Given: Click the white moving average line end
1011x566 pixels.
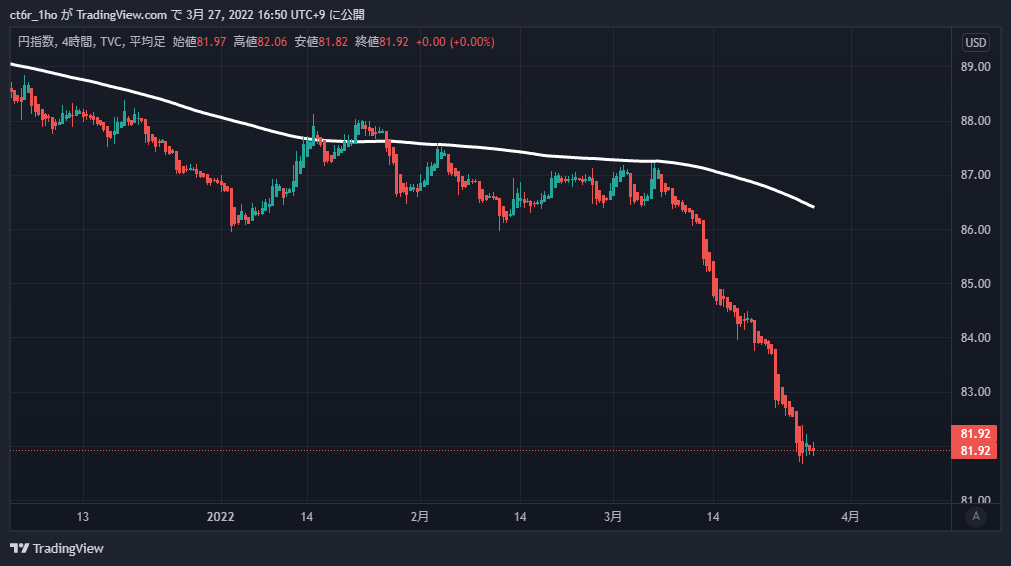Looking at the screenshot, I should click(812, 206).
